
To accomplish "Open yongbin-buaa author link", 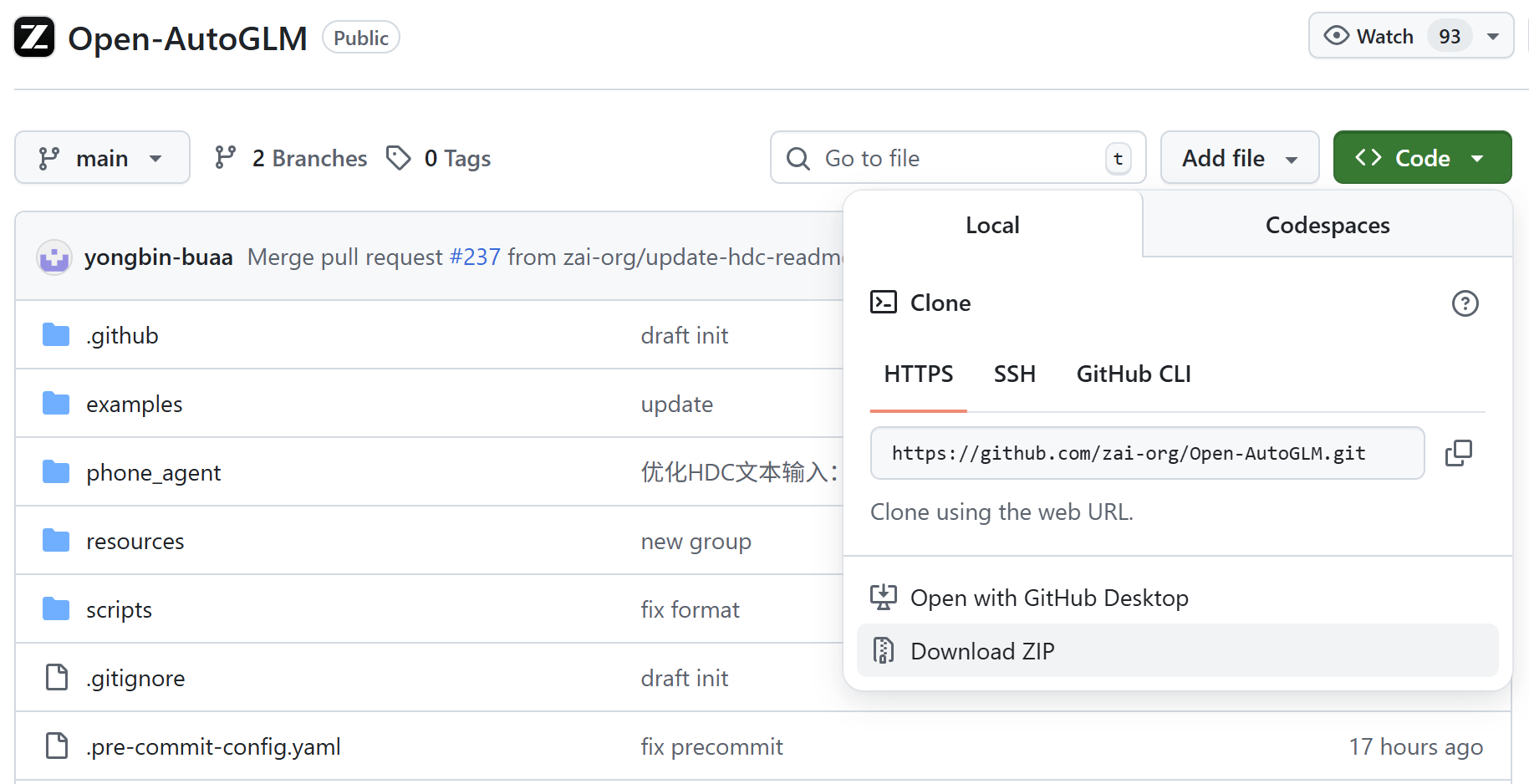I will coord(158,257).
